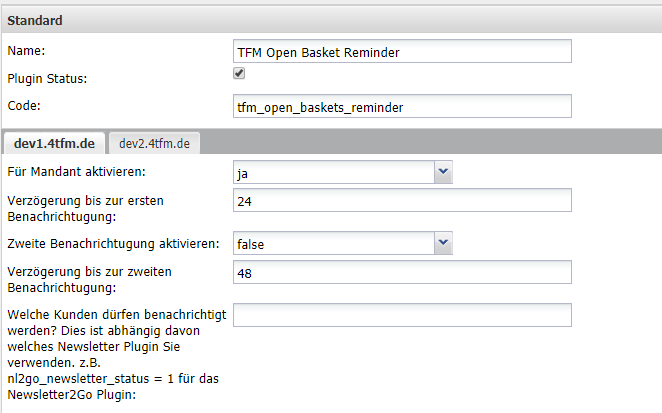This screenshot has width=662, height=413.
Task: Select the second notification delay field showing 48
Action: (401, 272)
